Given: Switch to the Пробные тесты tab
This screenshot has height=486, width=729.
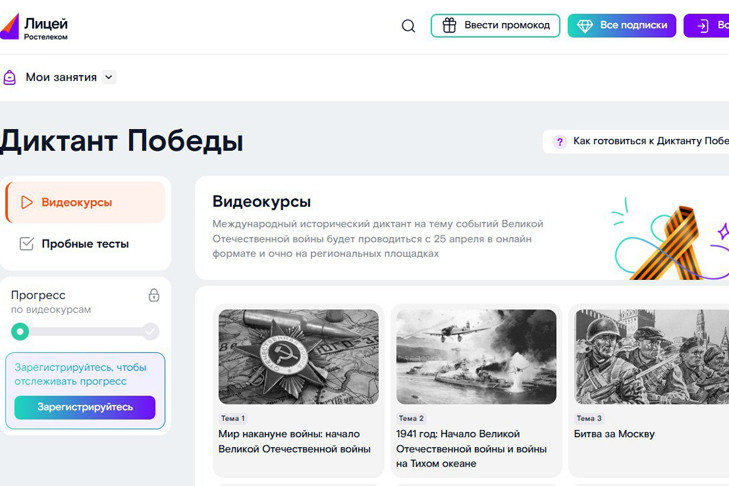Looking at the screenshot, I should click(x=85, y=244).
